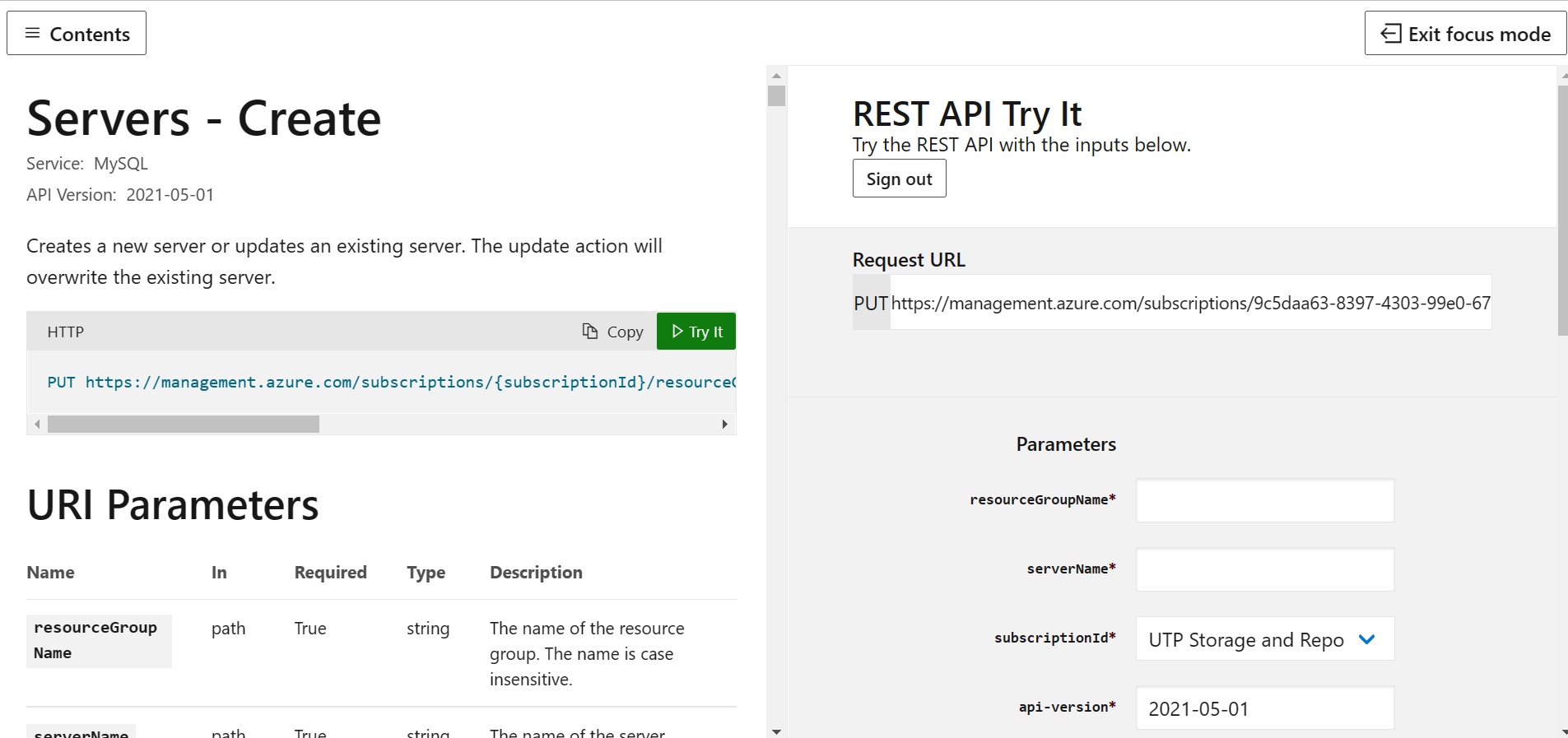
Task: Select the serverName input field
Action: (1264, 569)
